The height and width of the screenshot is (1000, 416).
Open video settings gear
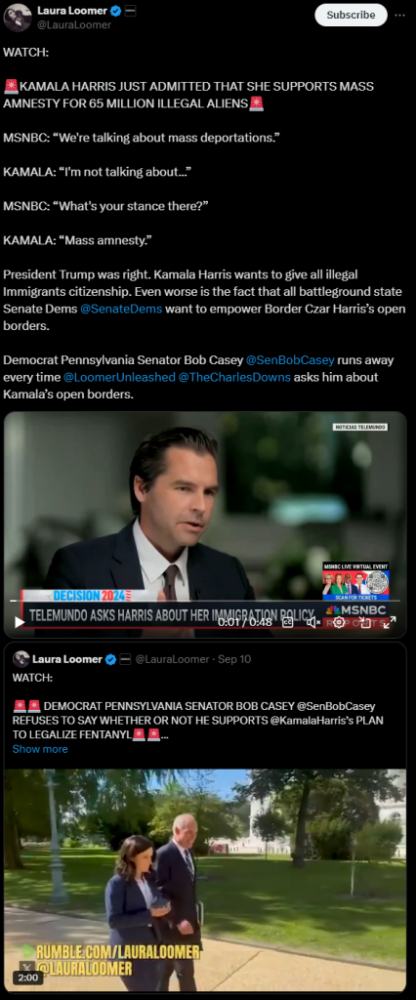339,622
